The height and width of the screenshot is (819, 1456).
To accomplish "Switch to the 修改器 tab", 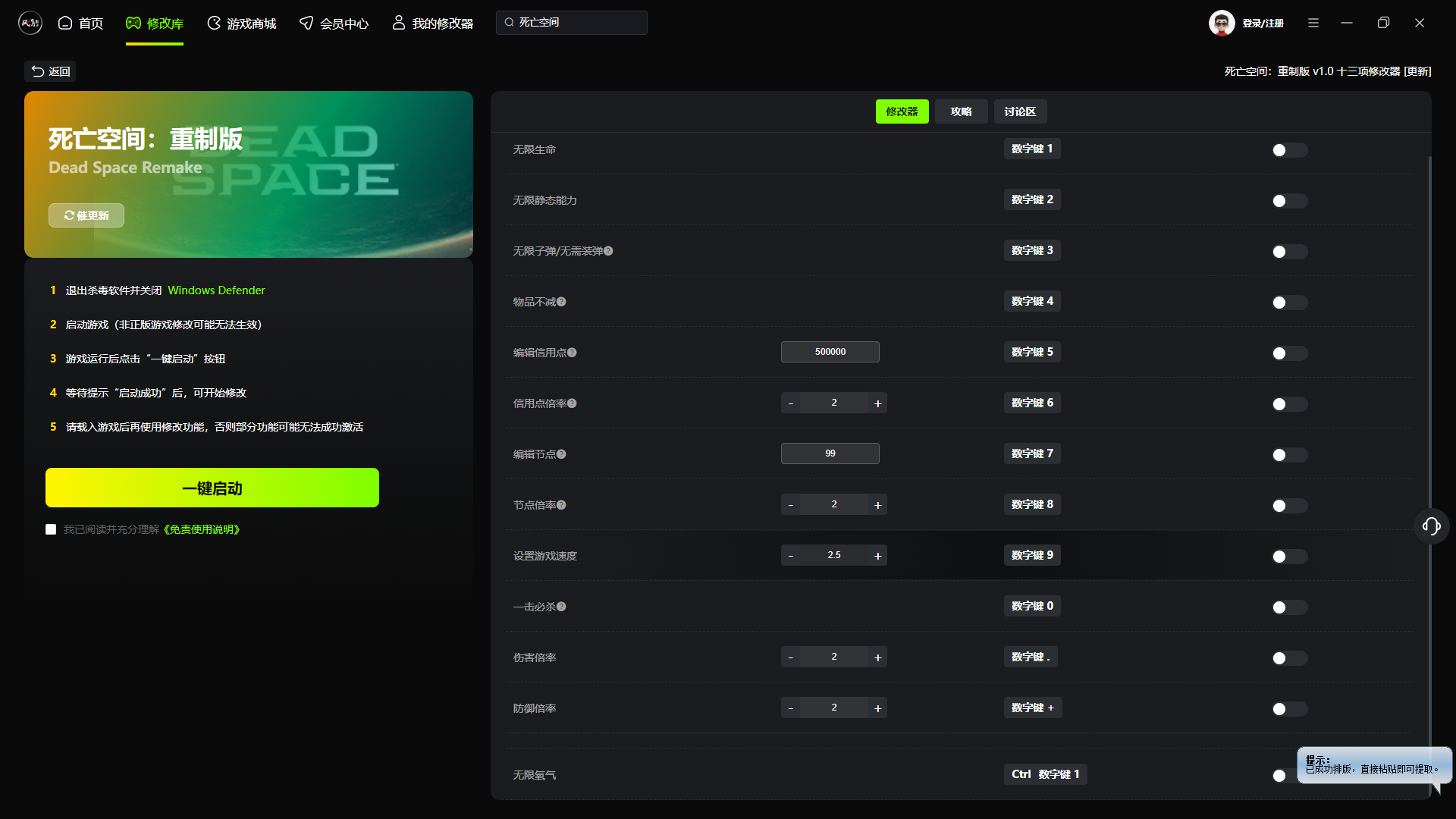I will pyautogui.click(x=902, y=111).
